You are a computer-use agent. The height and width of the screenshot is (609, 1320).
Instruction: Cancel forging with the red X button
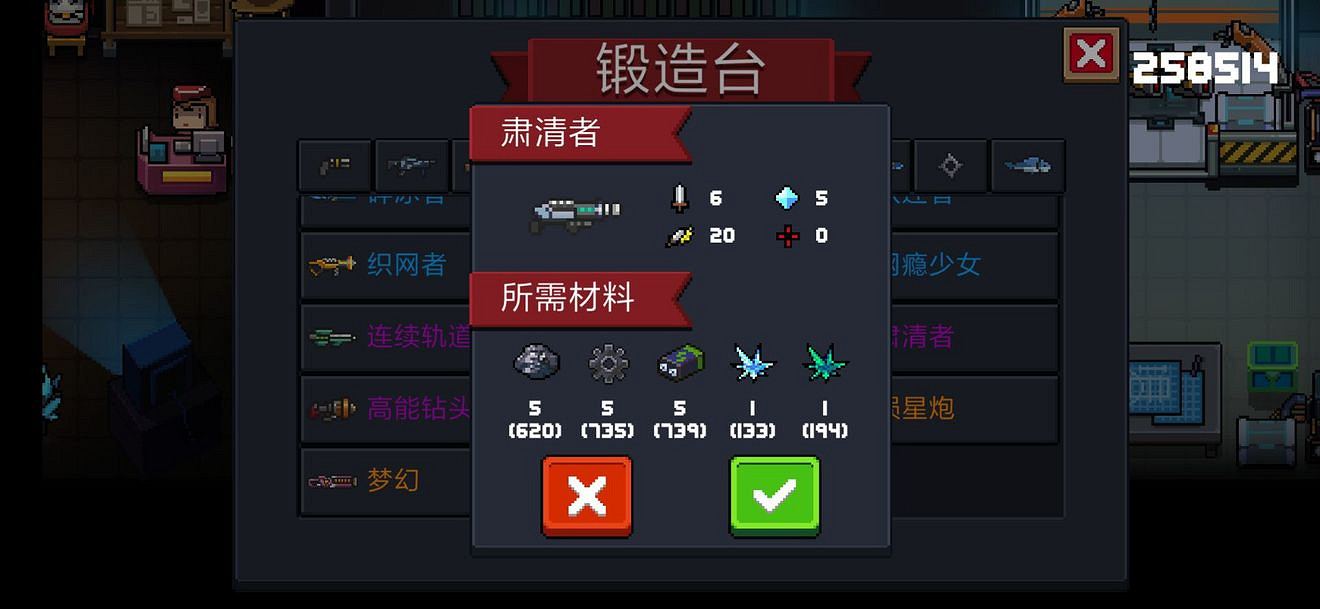[587, 496]
